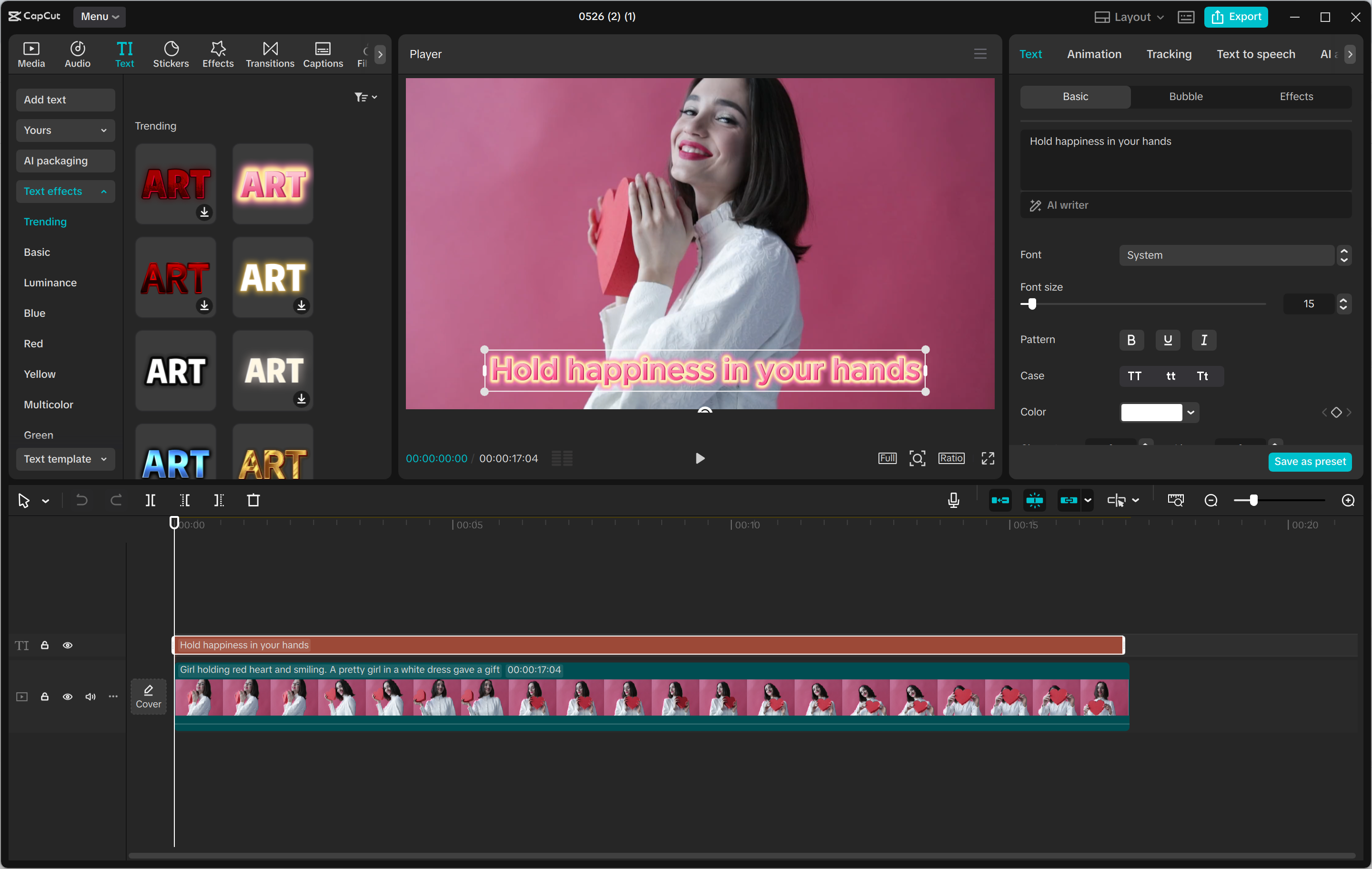Switch to the Animation tab
This screenshot has height=869, width=1372.
coord(1093,53)
